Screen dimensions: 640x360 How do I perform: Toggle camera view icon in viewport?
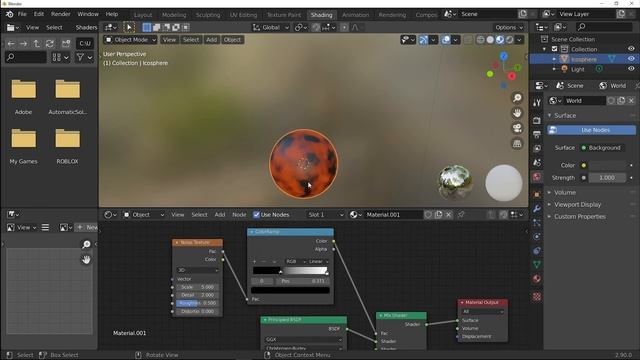coord(517,128)
